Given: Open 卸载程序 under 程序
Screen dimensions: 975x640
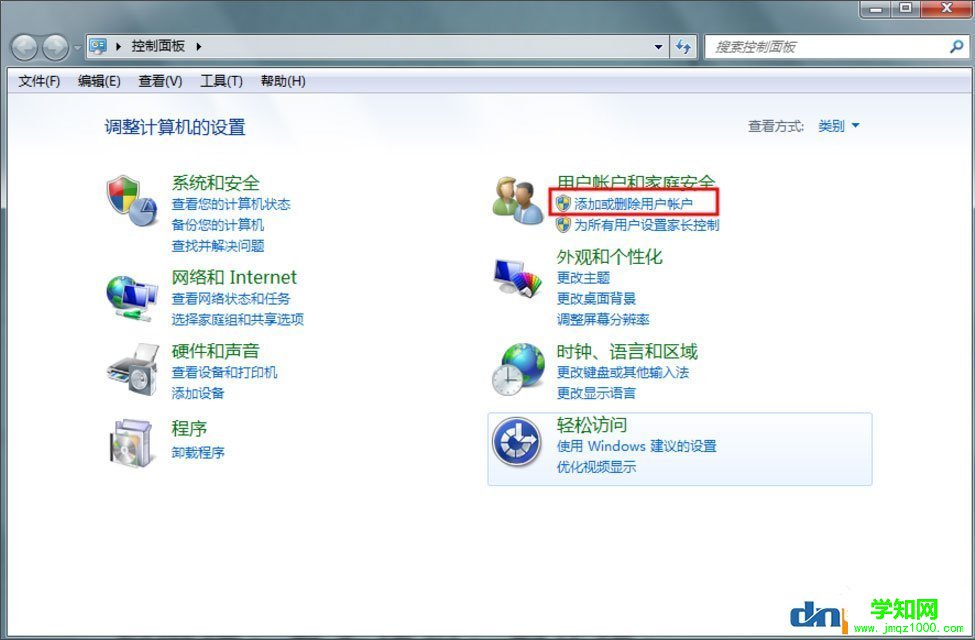Looking at the screenshot, I should tap(196, 452).
